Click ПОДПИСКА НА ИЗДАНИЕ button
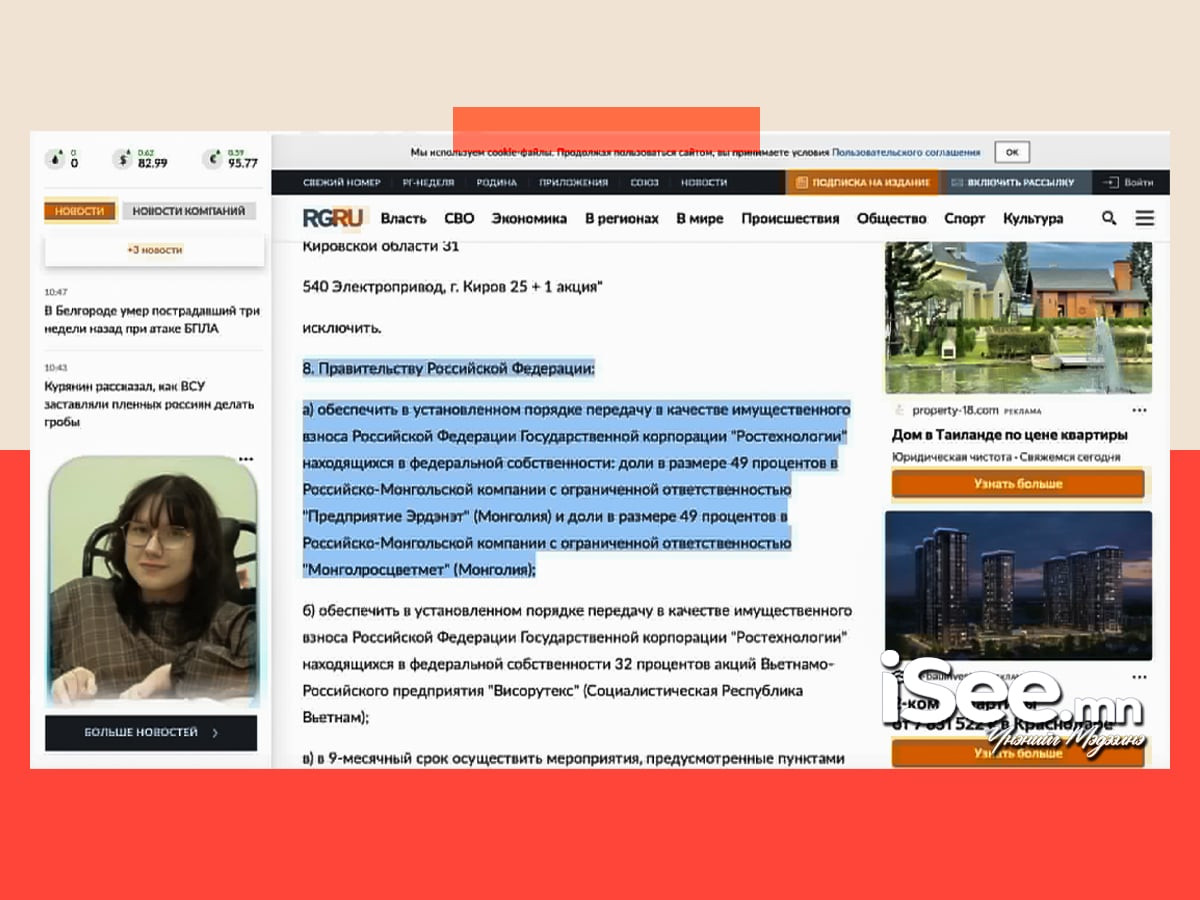 tap(862, 183)
